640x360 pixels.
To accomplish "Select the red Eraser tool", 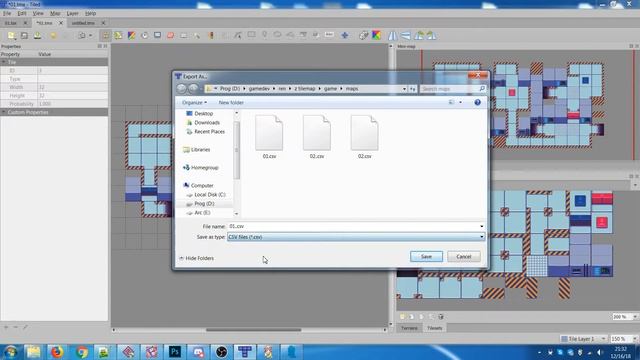I will [x=171, y=36].
